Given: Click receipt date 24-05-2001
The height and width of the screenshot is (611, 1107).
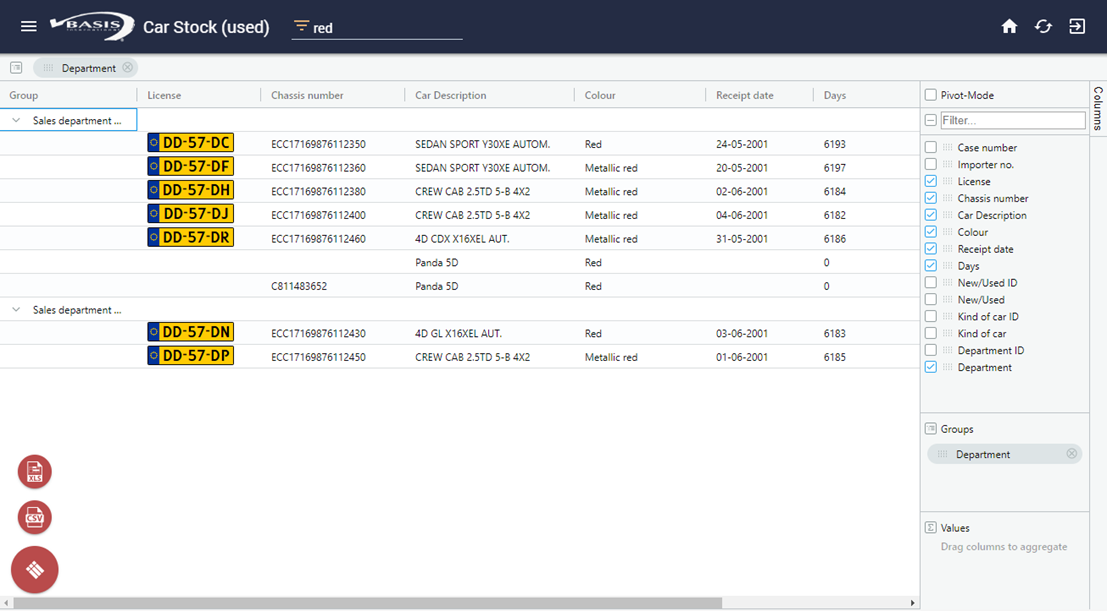Looking at the screenshot, I should click(741, 144).
